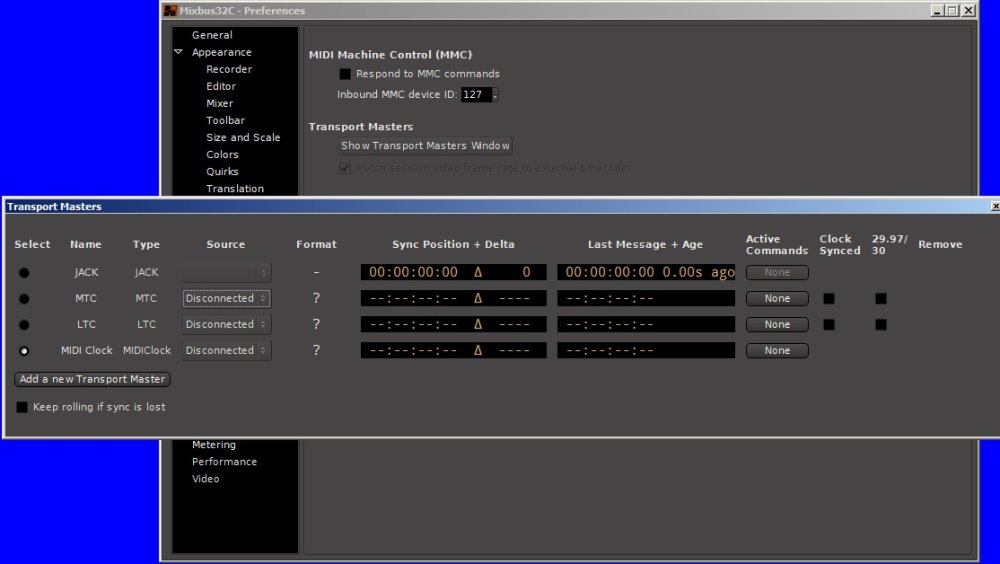Select the MIDI Clock transport master radio button

click(24, 351)
